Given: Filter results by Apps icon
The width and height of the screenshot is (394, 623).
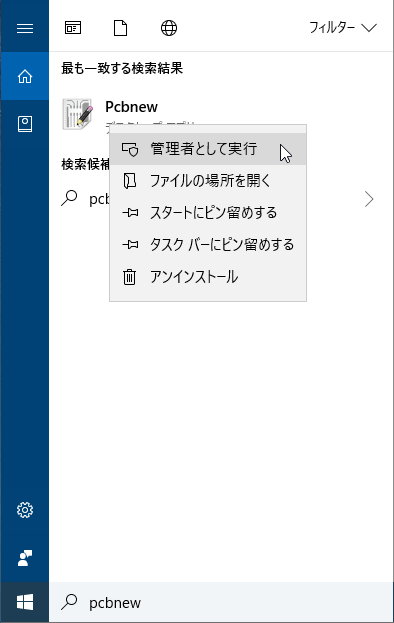Looking at the screenshot, I should (x=73, y=28).
